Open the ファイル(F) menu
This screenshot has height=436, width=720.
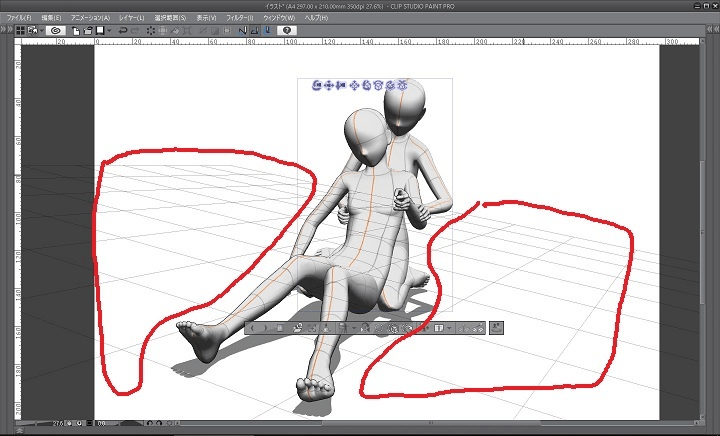19,18
